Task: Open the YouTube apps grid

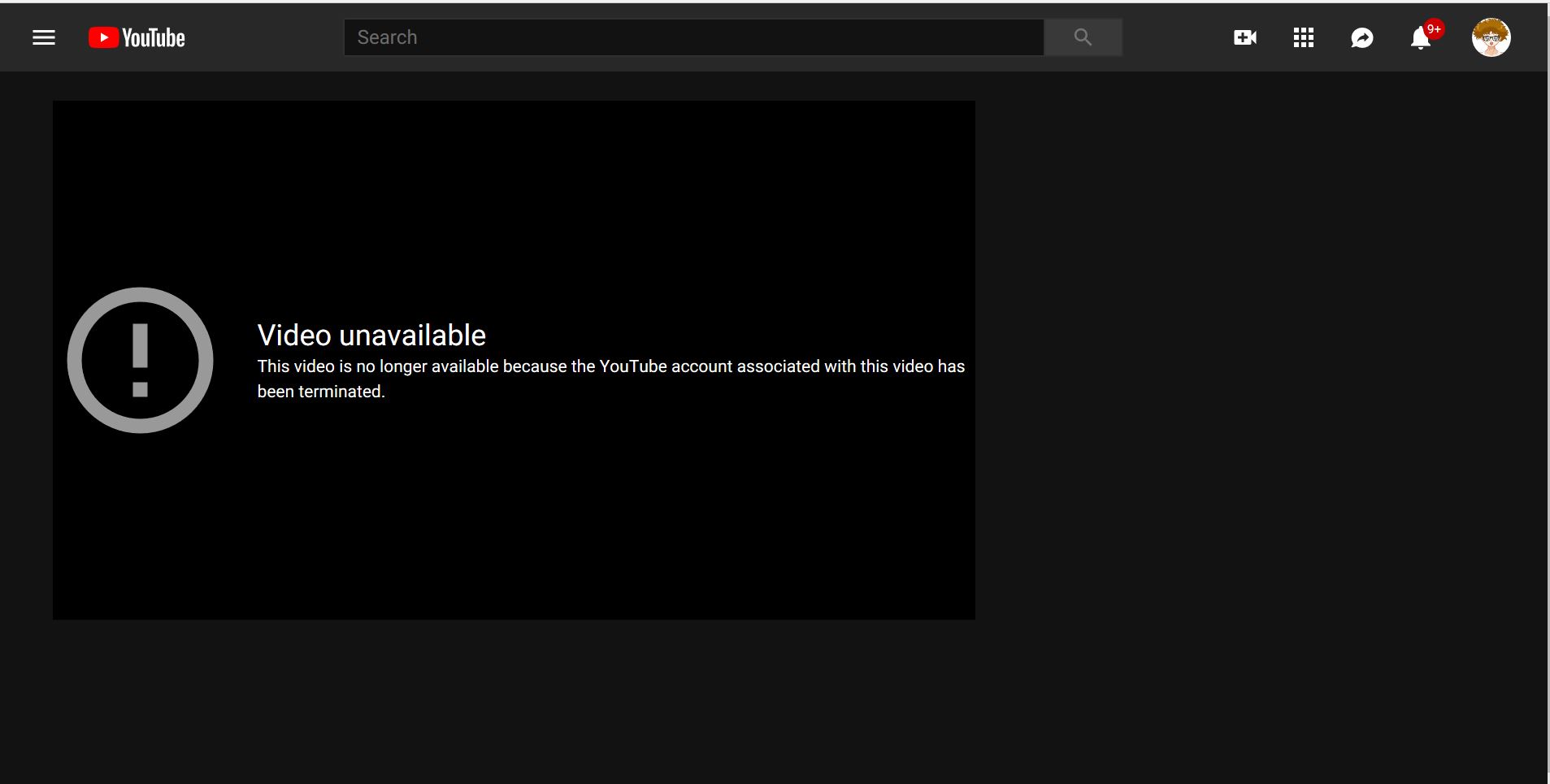Action: (1304, 37)
